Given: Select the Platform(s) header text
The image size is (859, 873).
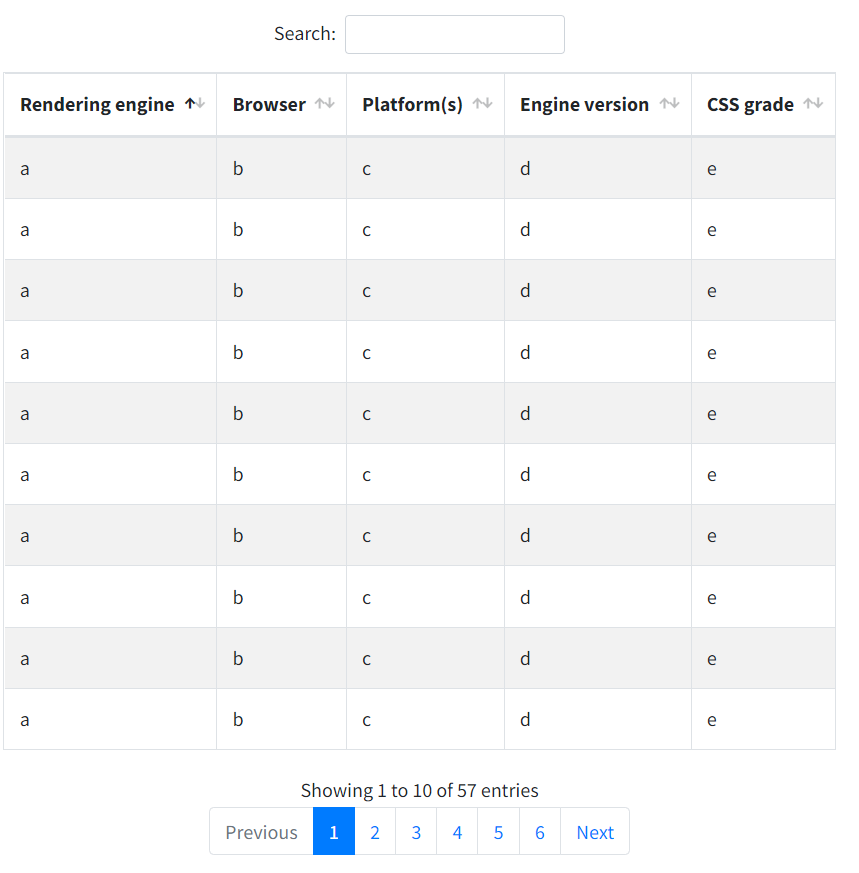Looking at the screenshot, I should pyautogui.click(x=413, y=105).
